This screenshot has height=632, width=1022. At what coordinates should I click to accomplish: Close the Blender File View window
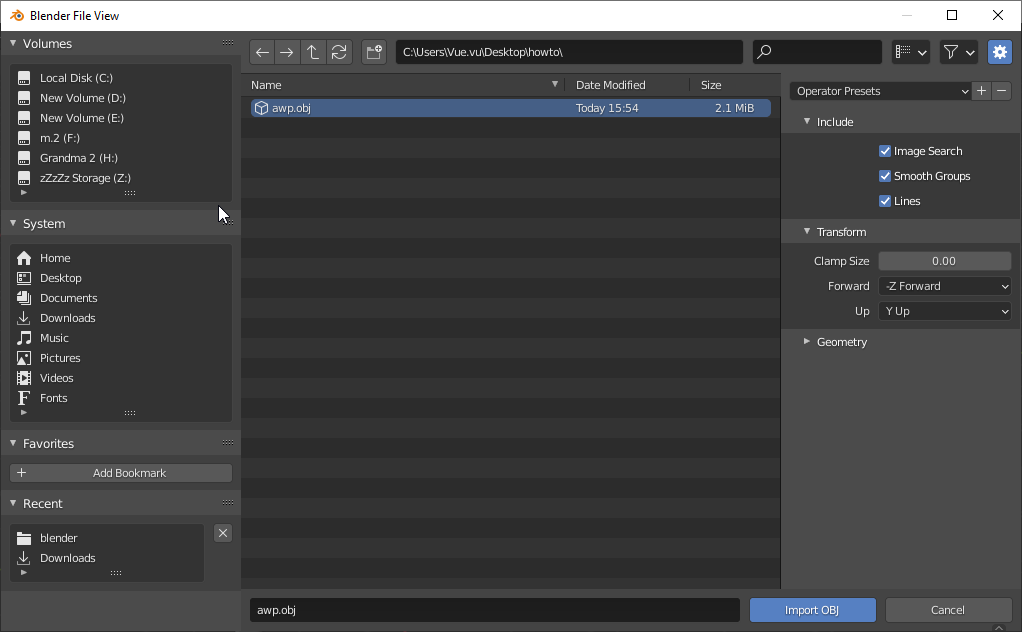998,15
